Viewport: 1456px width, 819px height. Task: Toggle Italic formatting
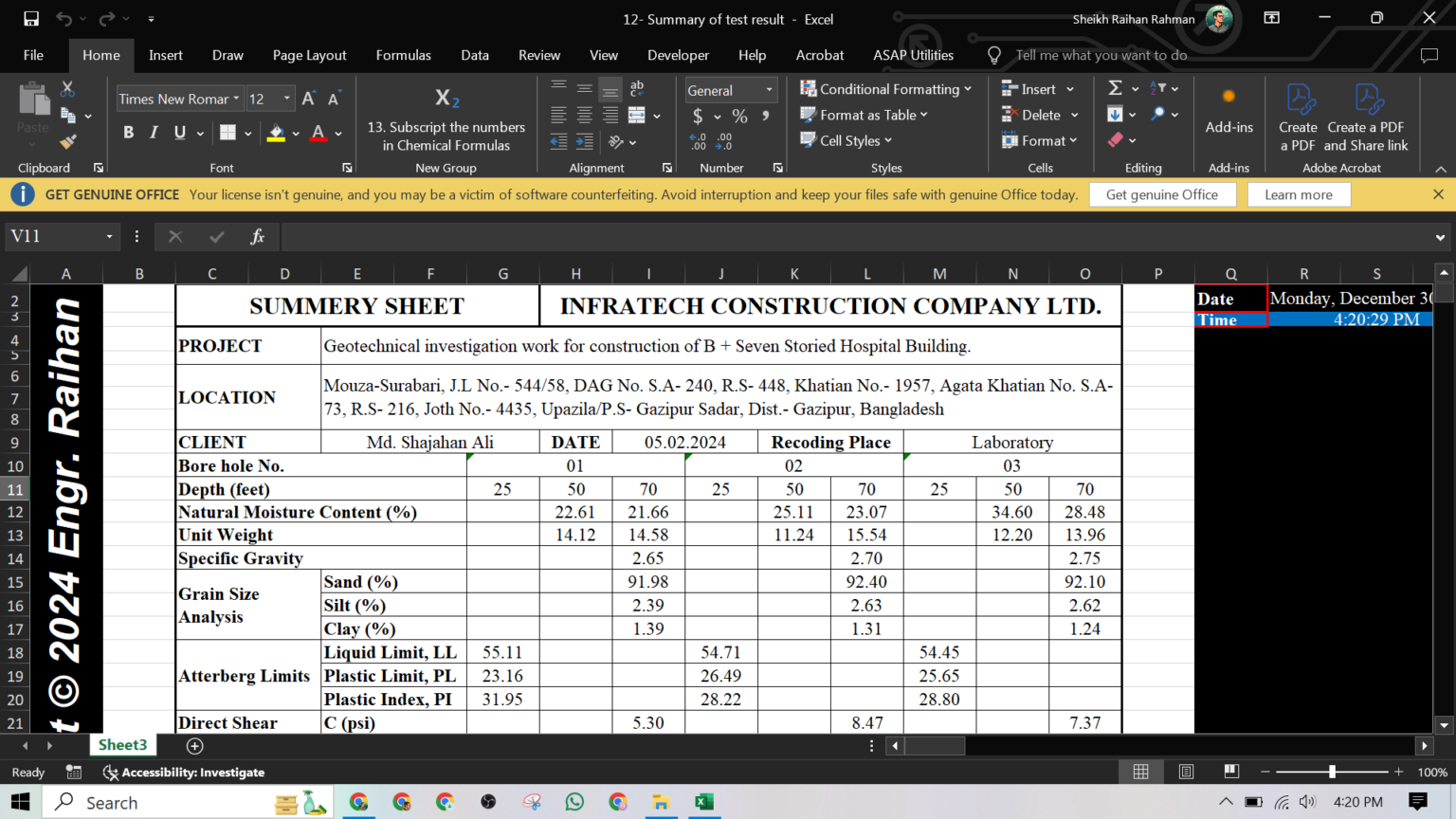coord(153,133)
